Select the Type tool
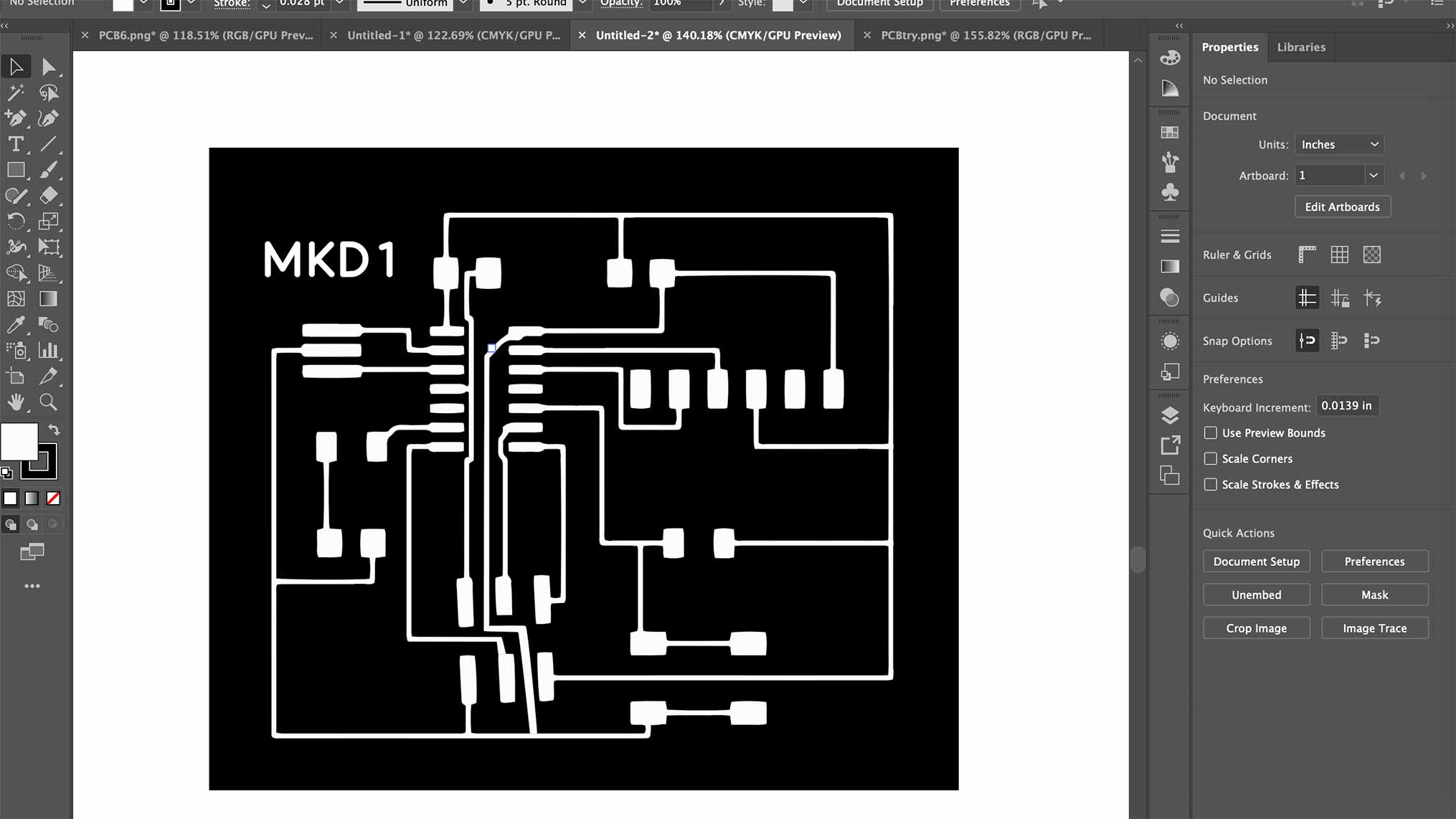 point(16,144)
